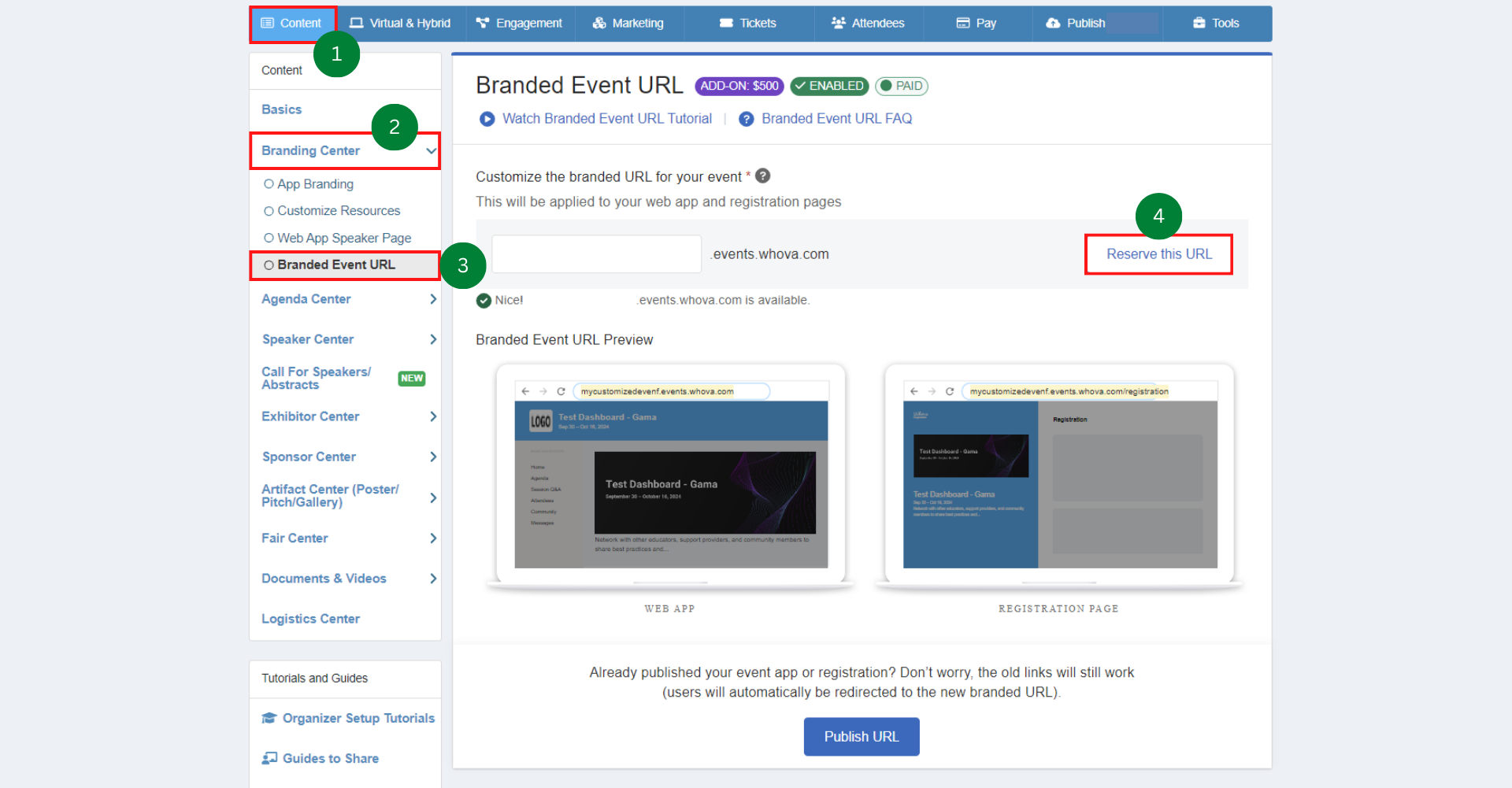Open Logistics Center

click(310, 619)
